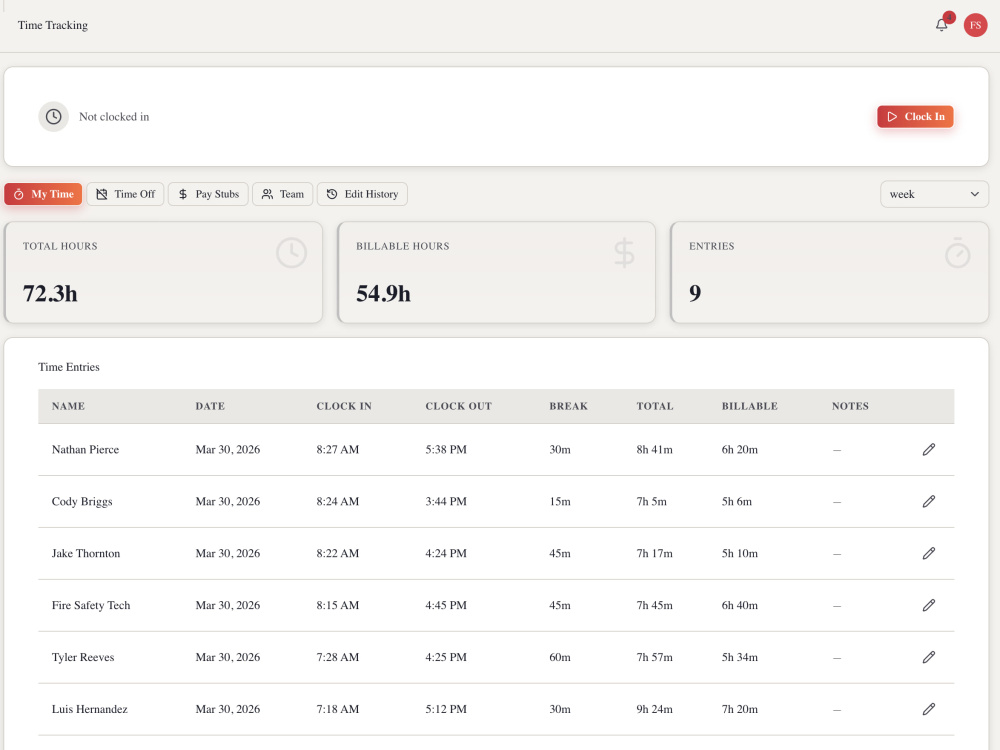Open the Time Off tab
Image resolution: width=1000 pixels, height=750 pixels.
(x=126, y=194)
